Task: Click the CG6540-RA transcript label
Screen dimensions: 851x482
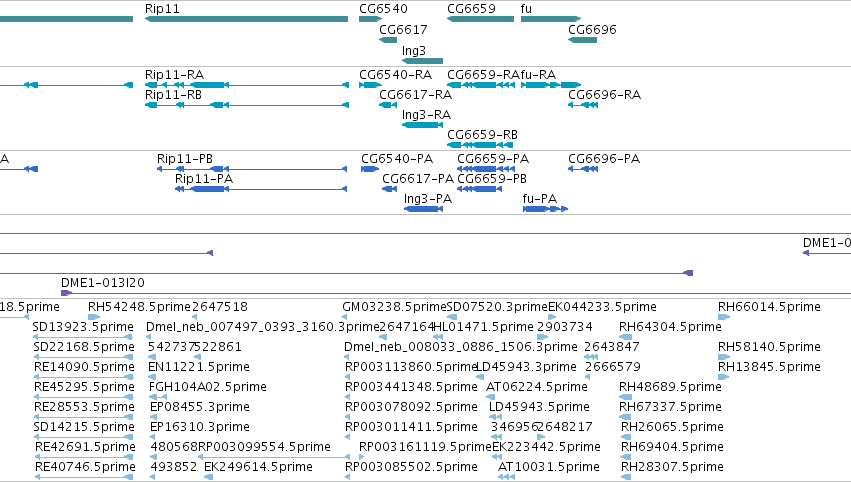Action: [x=396, y=74]
